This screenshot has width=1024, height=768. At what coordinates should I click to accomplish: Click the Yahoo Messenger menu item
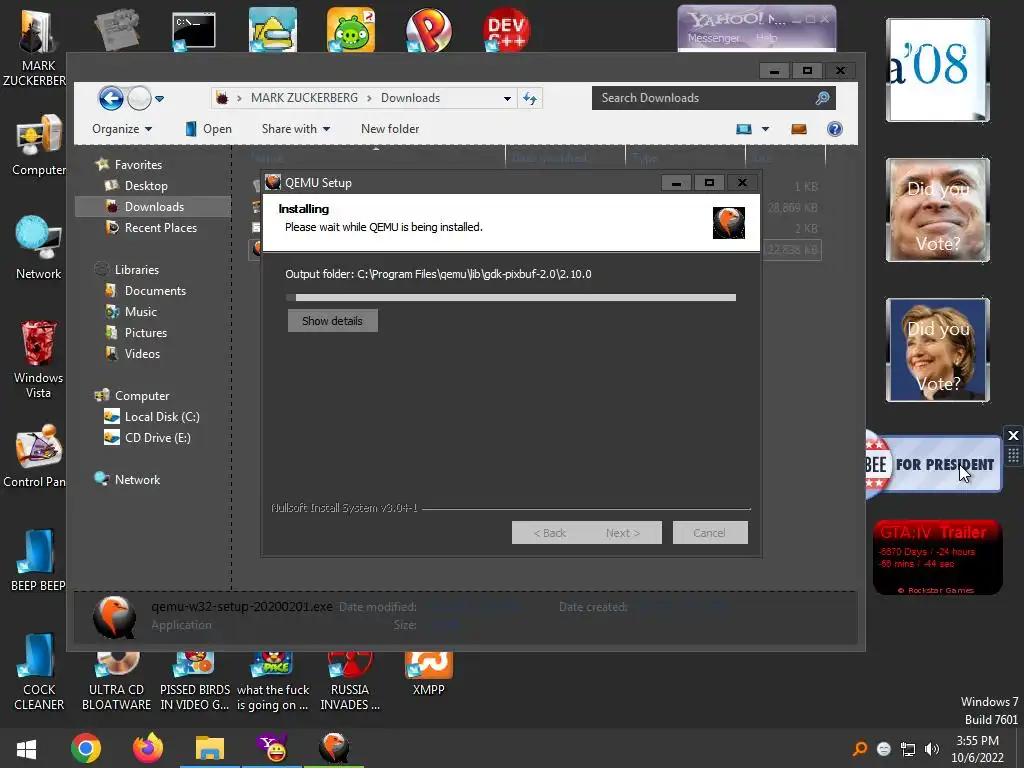pos(713,39)
